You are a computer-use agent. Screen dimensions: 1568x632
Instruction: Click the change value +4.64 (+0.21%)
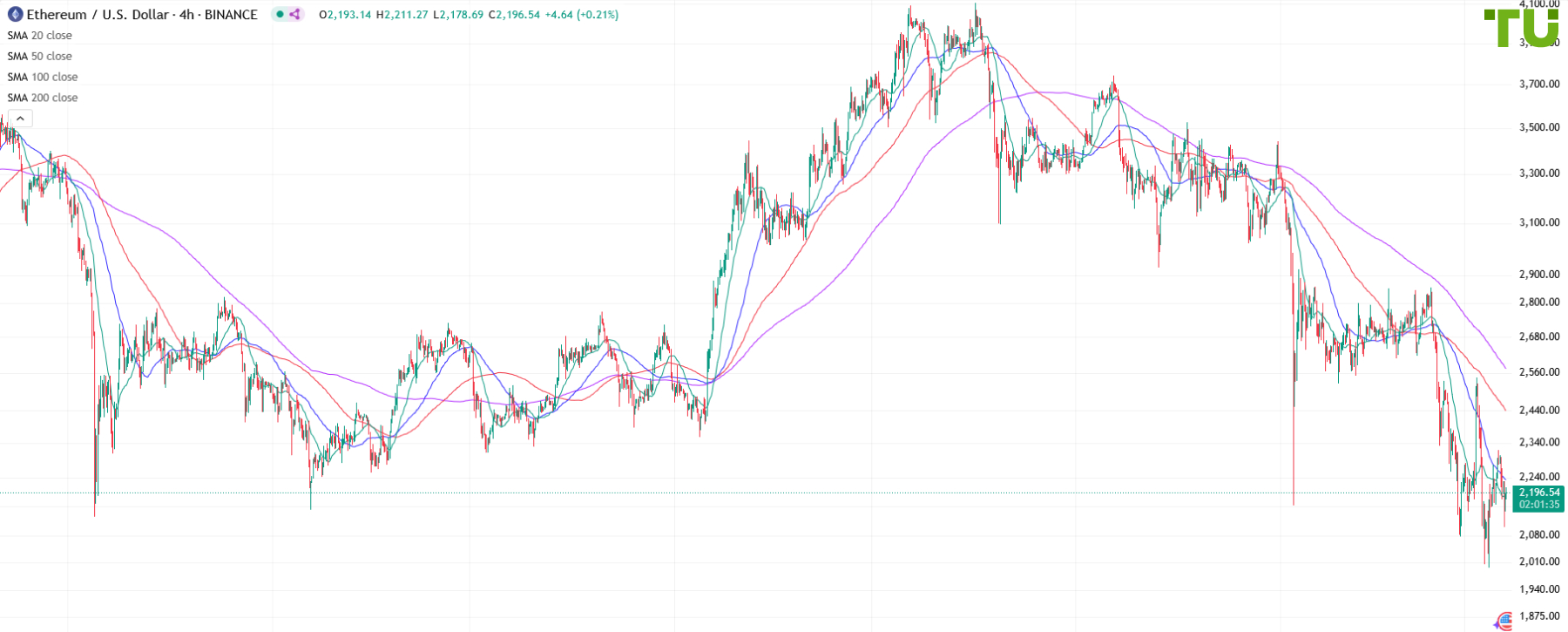tap(582, 15)
